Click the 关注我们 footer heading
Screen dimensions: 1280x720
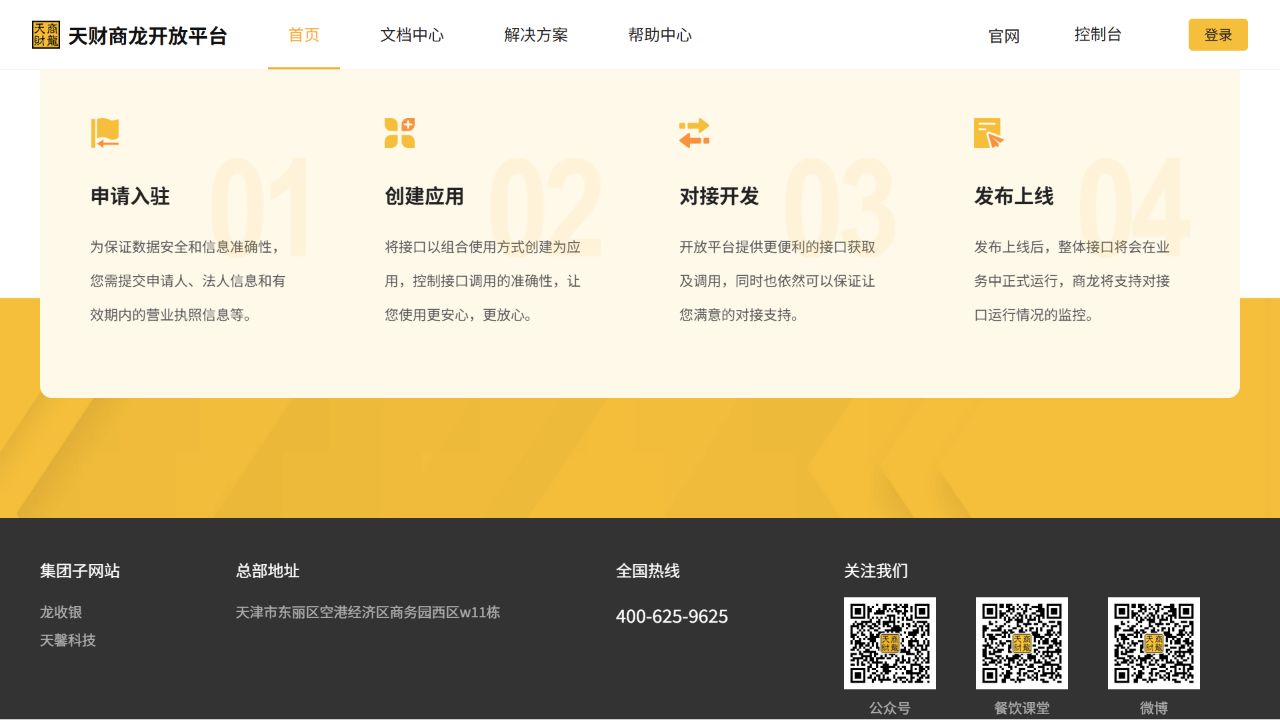click(876, 571)
